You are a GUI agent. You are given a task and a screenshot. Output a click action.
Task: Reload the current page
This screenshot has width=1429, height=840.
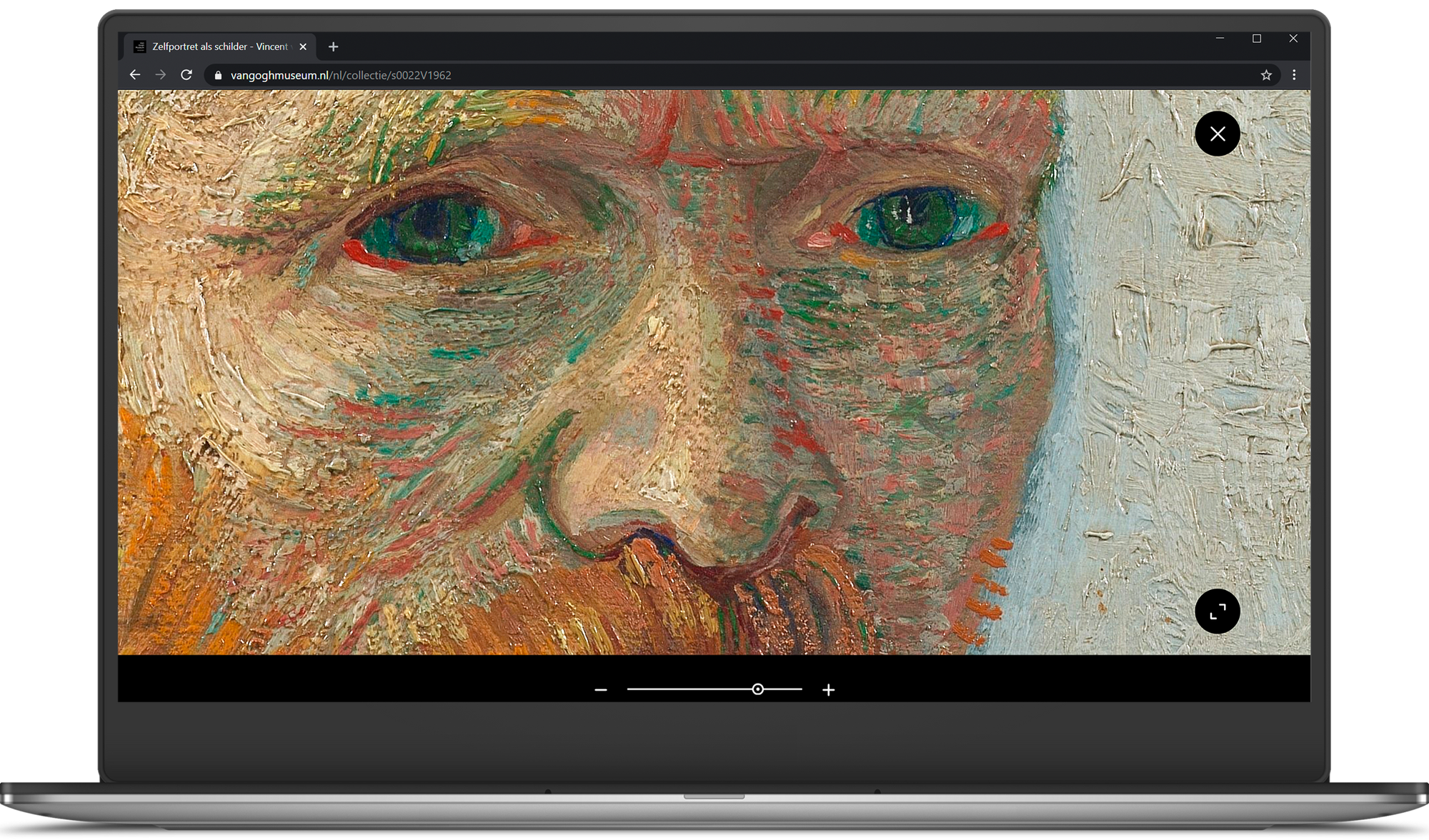tap(186, 74)
